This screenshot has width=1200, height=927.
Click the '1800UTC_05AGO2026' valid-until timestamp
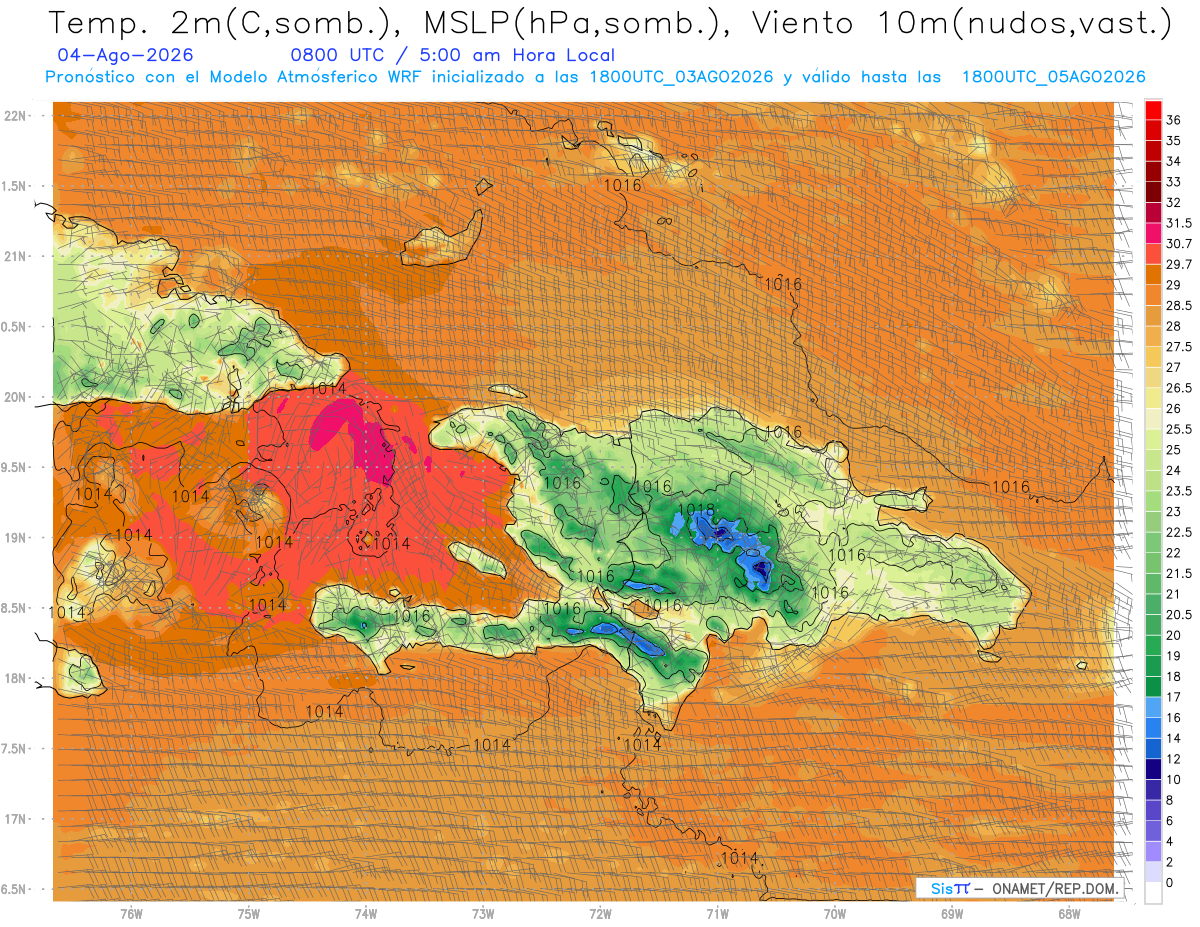[x=1053, y=77]
